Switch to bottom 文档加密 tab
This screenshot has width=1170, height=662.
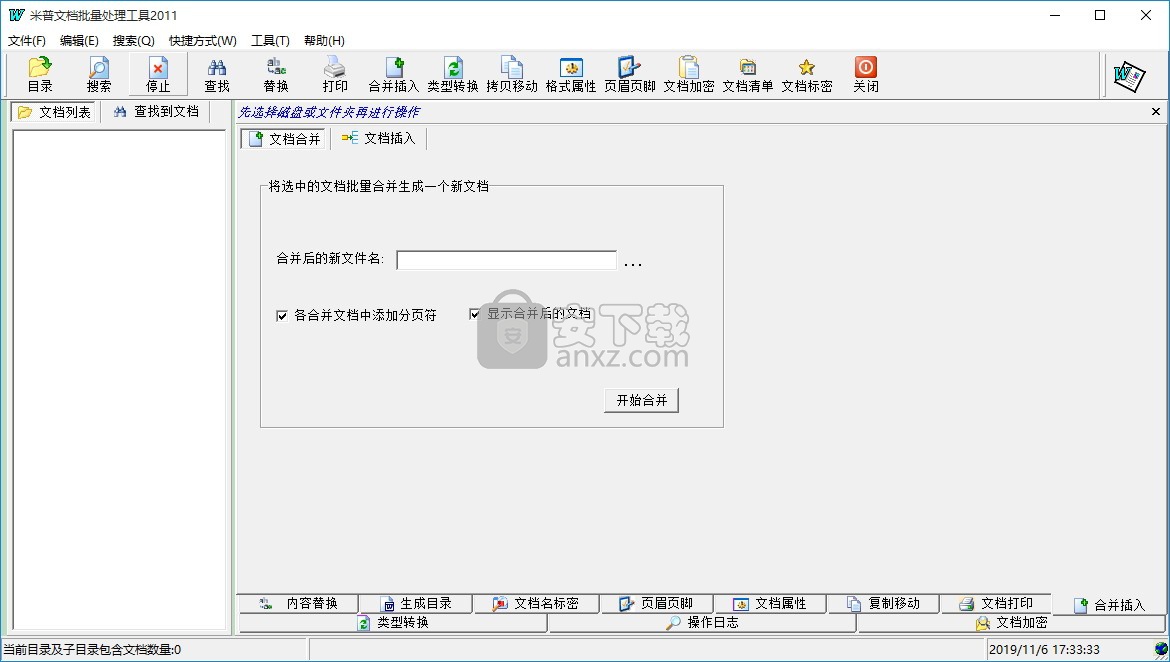[x=1012, y=622]
